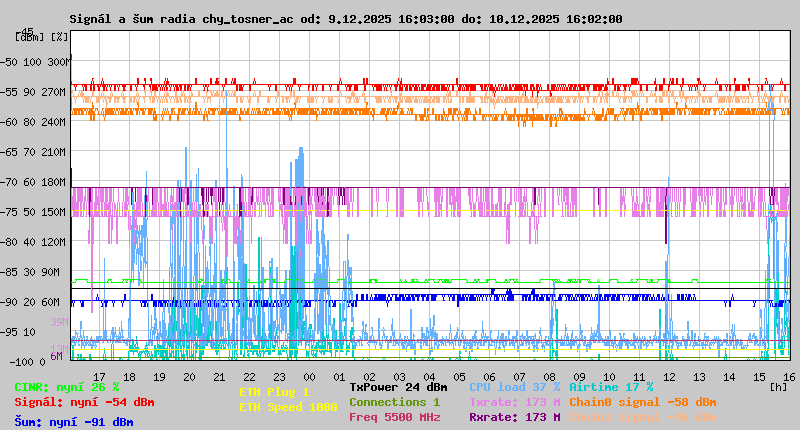
Task: Click the purple '6M' rate marker label
Action: click(x=57, y=356)
